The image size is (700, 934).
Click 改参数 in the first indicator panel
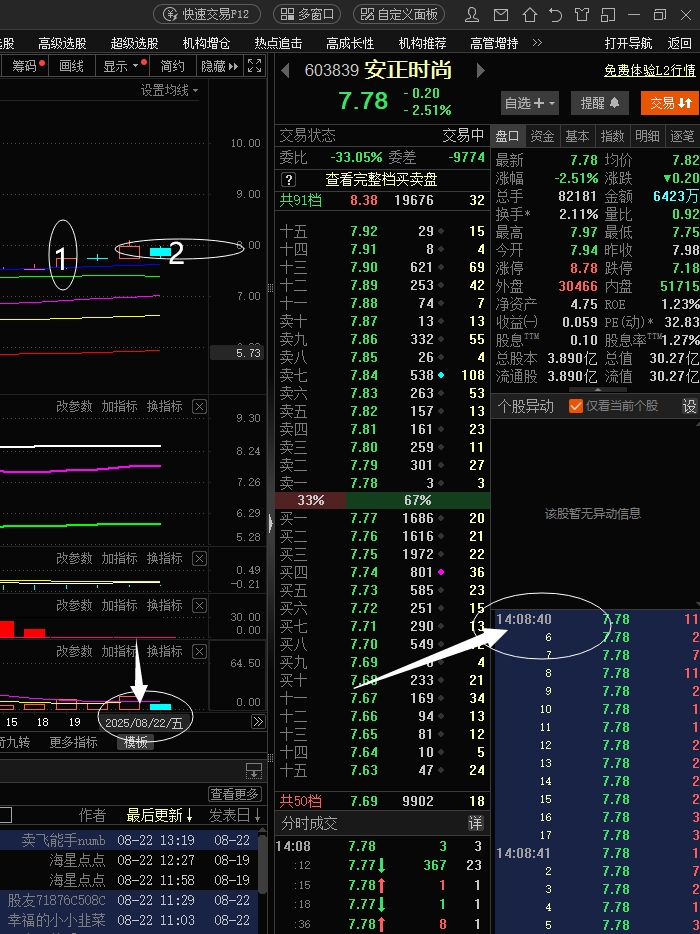[74, 406]
